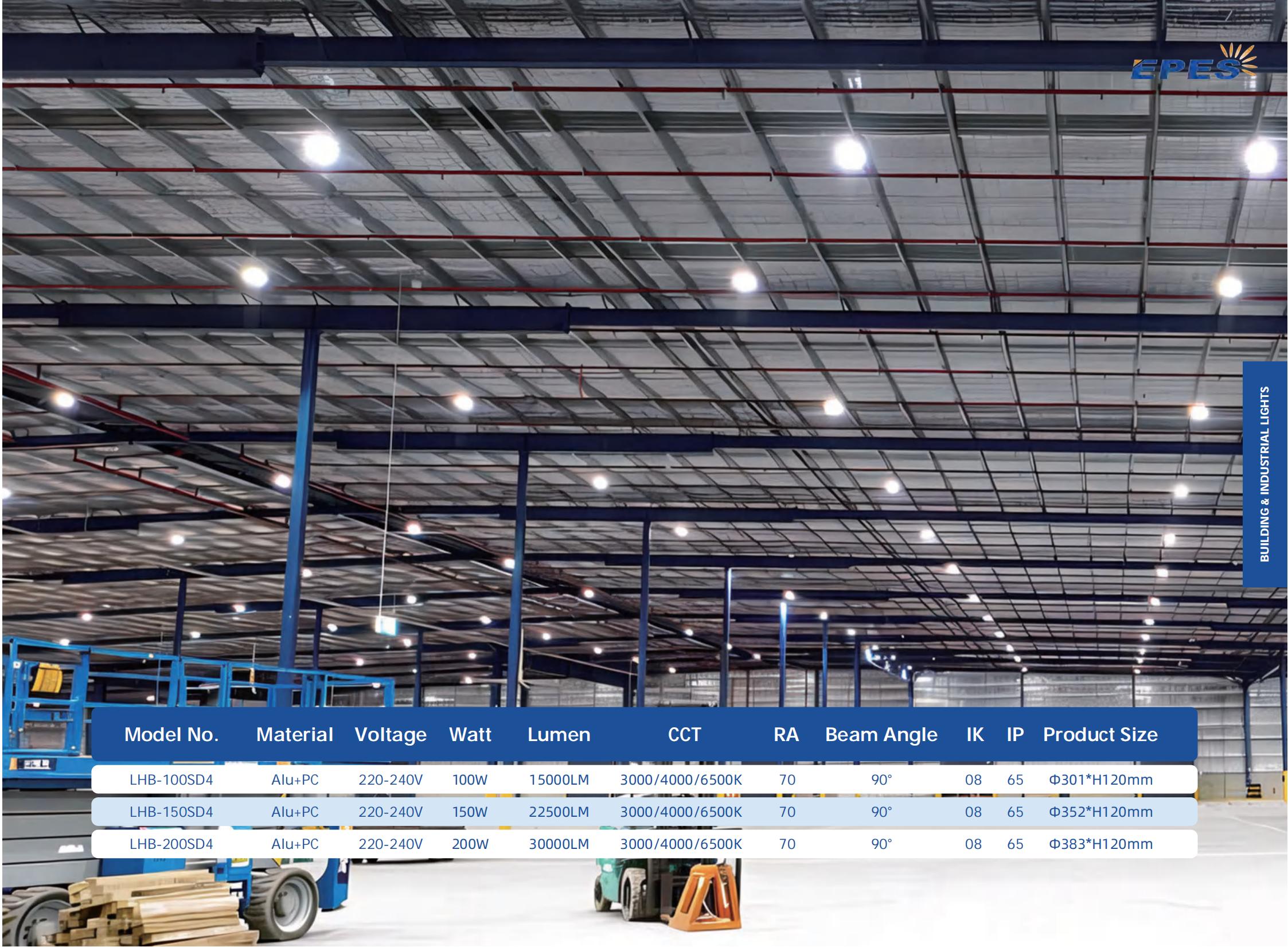Click 90° beam angle in LHB-100SD4 row
The height and width of the screenshot is (947, 1288).
(x=881, y=780)
